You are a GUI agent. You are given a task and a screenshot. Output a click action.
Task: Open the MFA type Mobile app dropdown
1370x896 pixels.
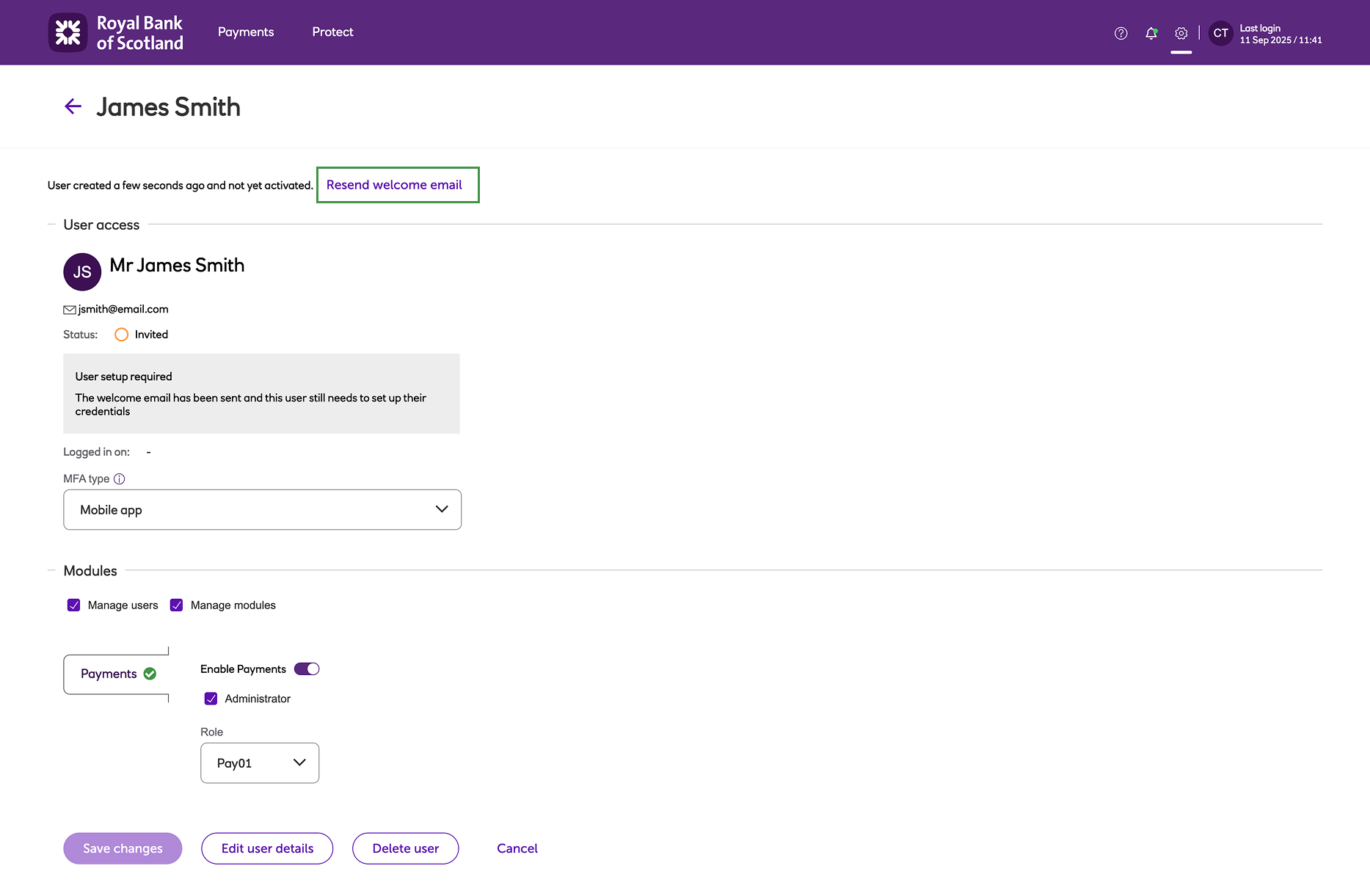pyautogui.click(x=262, y=509)
